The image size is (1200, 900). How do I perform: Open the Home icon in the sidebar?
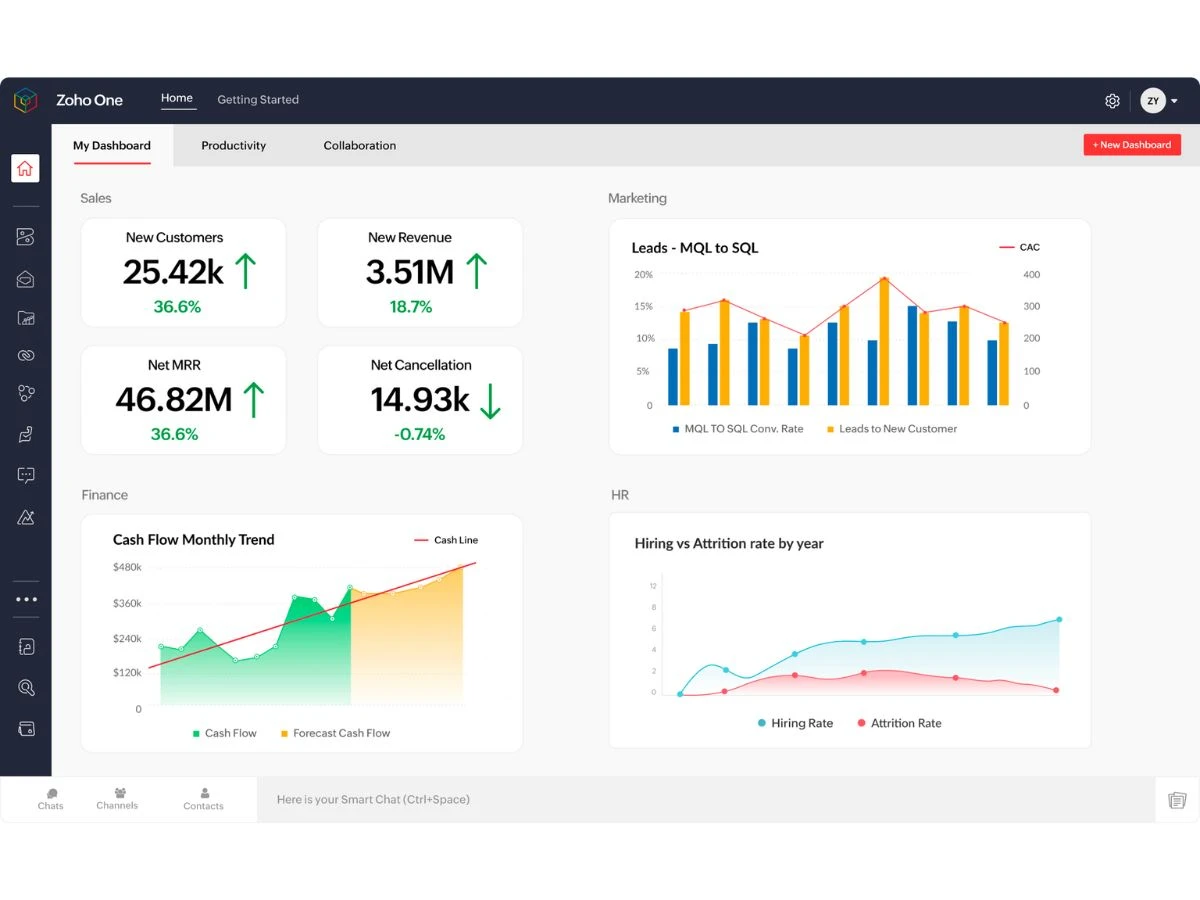click(x=25, y=168)
